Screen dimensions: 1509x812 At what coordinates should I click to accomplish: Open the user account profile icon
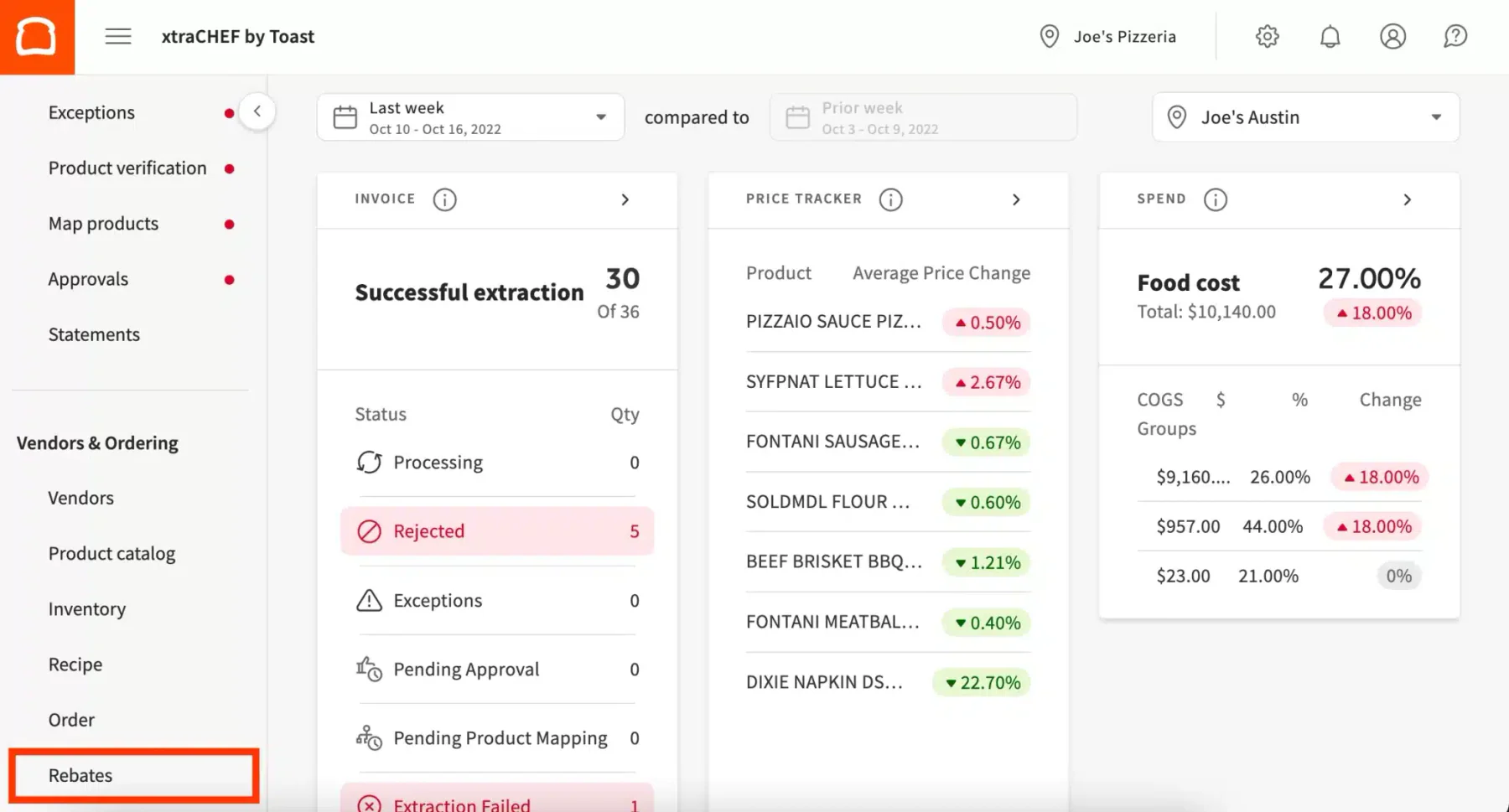(1392, 36)
